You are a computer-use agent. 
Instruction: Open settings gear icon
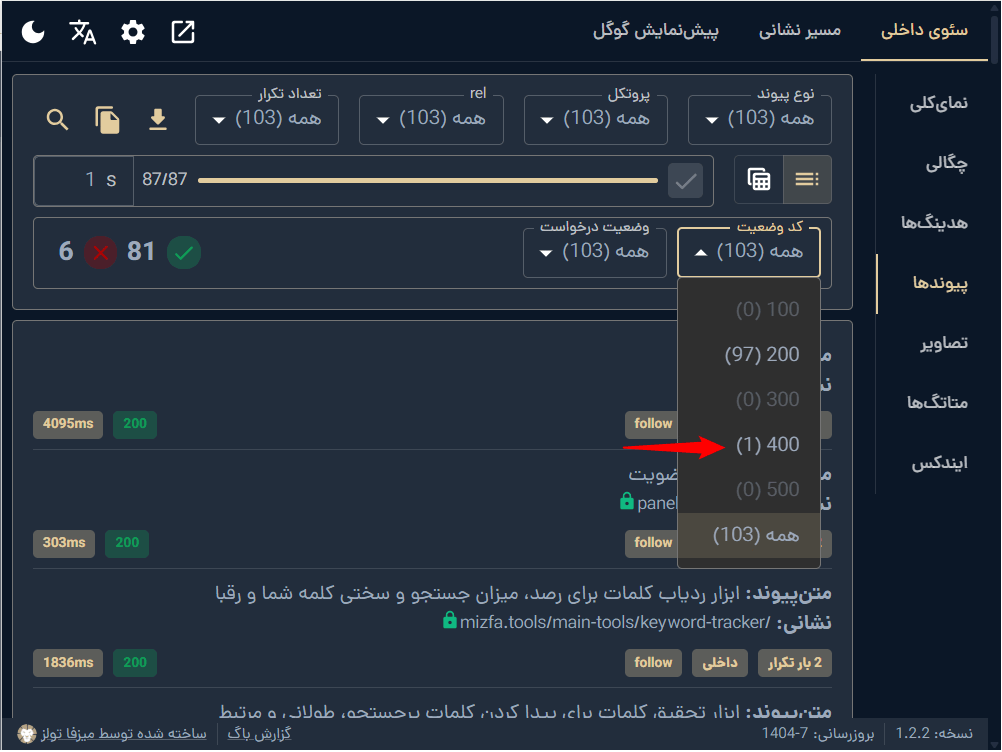[x=133, y=32]
